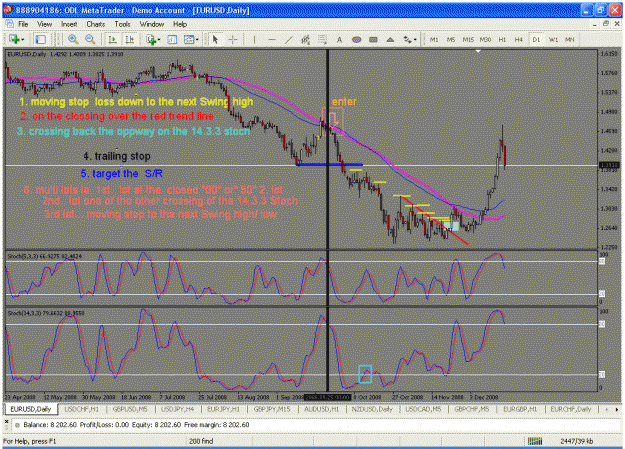Open the Profiles toolbar button
This screenshot has width=625, height=449.
point(41,39)
